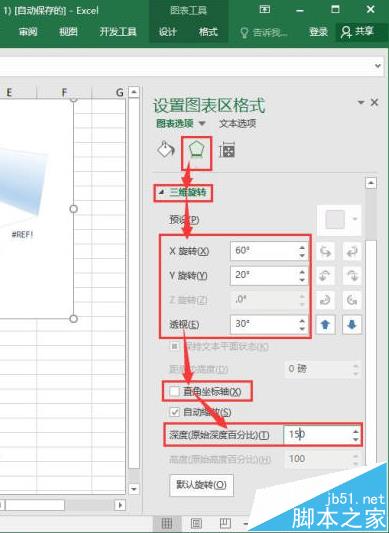Screen dimensions: 389x533
Task: Collapse the 三维旋转 section
Action: (x=162, y=193)
